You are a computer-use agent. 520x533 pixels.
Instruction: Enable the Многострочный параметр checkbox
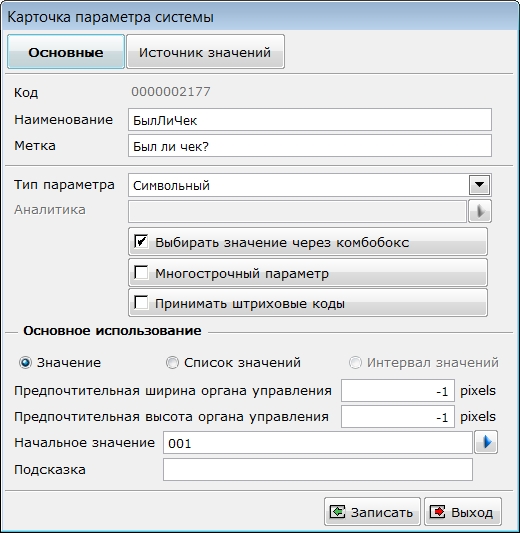click(x=141, y=272)
